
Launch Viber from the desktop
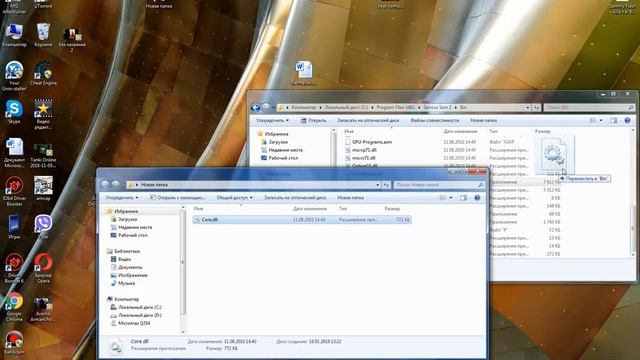(43, 227)
